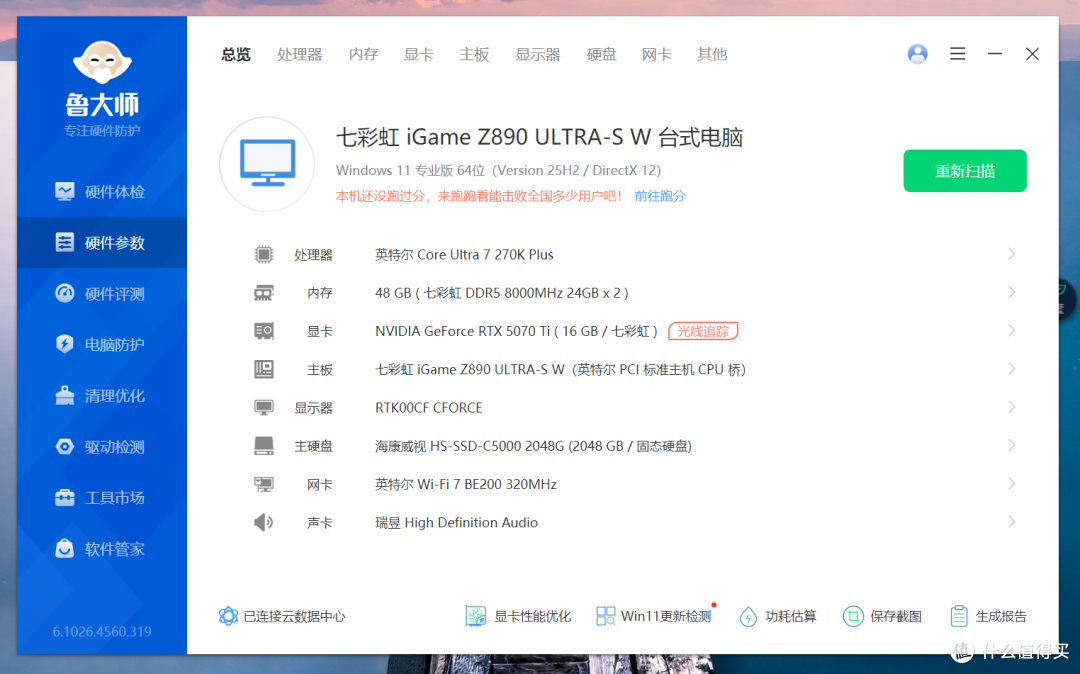Click 瑞昱 High Definition Audio text
This screenshot has width=1080, height=674.
pyautogui.click(x=457, y=523)
